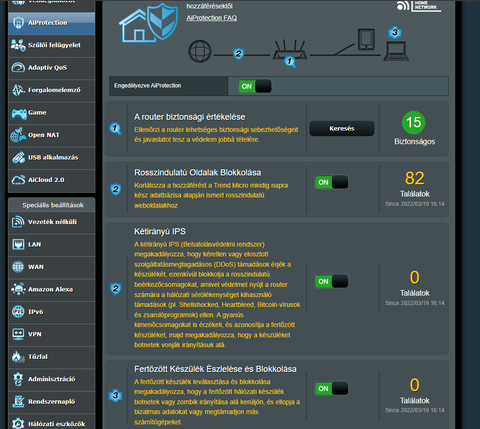Click the IPv6 globe icon
480x429 pixels.
pos(18,312)
